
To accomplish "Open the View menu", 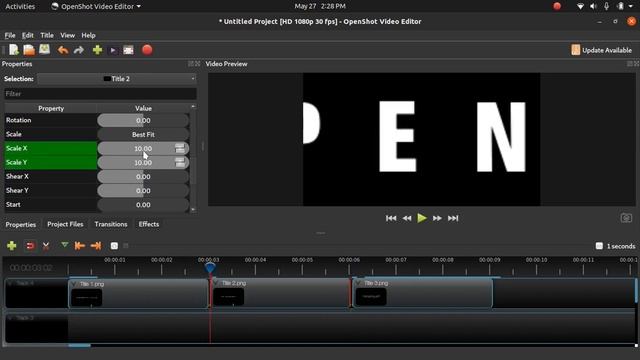I will point(67,36).
